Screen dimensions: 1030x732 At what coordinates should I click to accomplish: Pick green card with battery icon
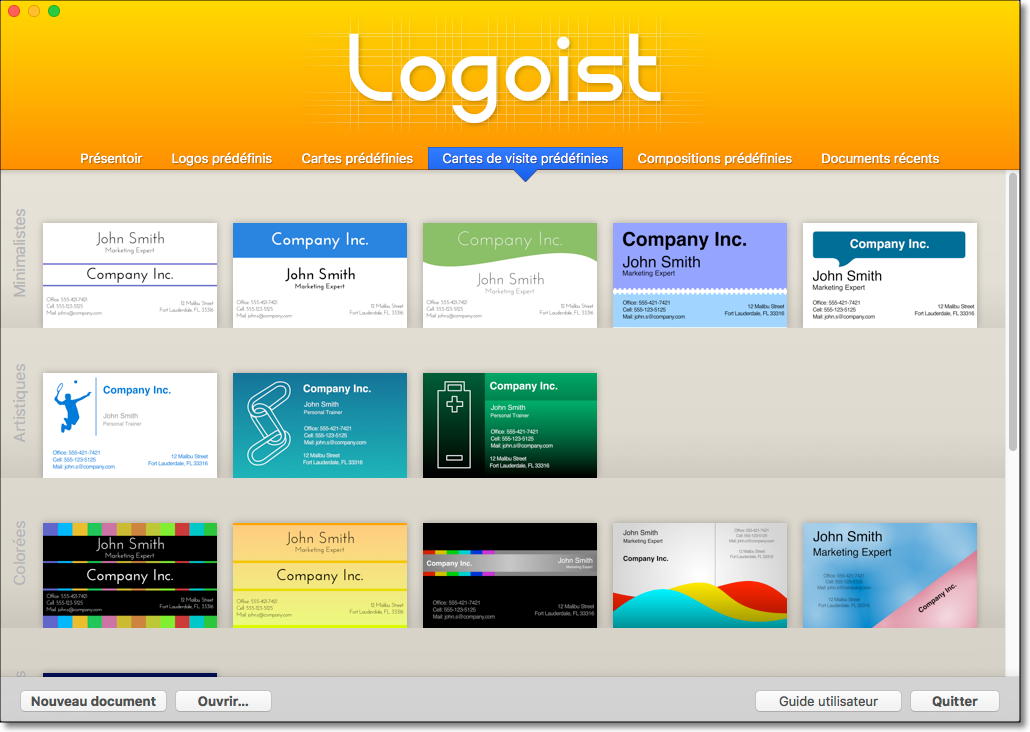(510, 425)
